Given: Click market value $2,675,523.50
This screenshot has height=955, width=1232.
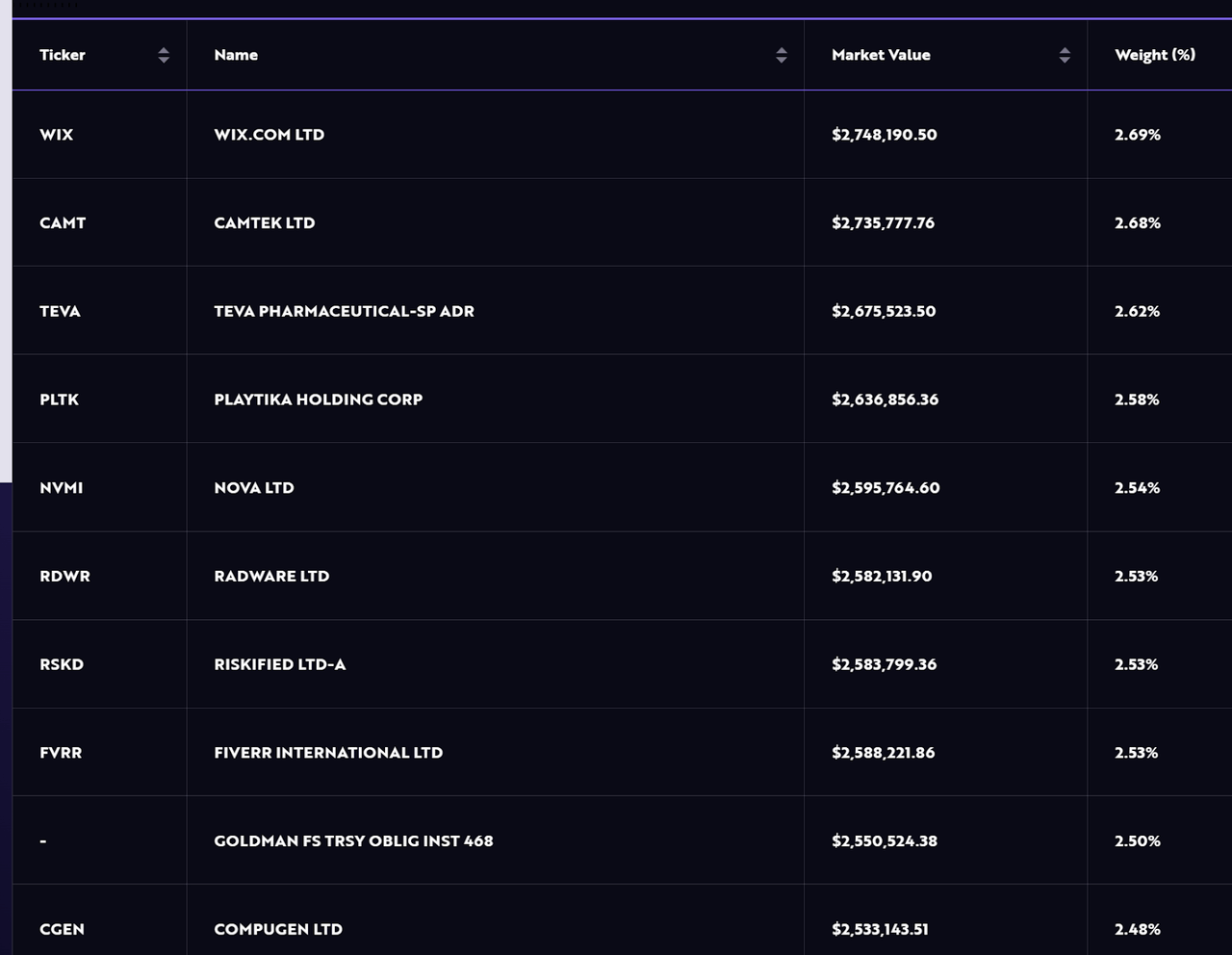Looking at the screenshot, I should tap(884, 311).
